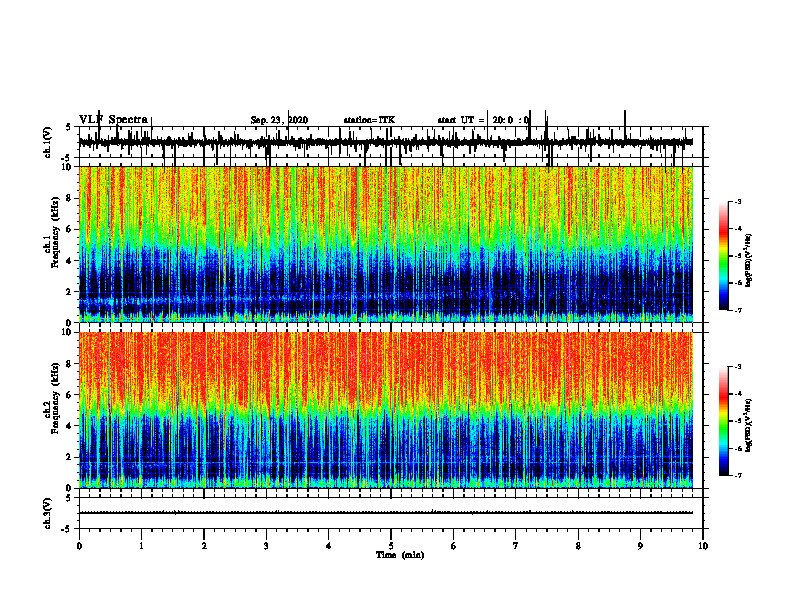Click the "8" kHz tick on ch.1 axis
The image size is (792, 612).
(70, 198)
